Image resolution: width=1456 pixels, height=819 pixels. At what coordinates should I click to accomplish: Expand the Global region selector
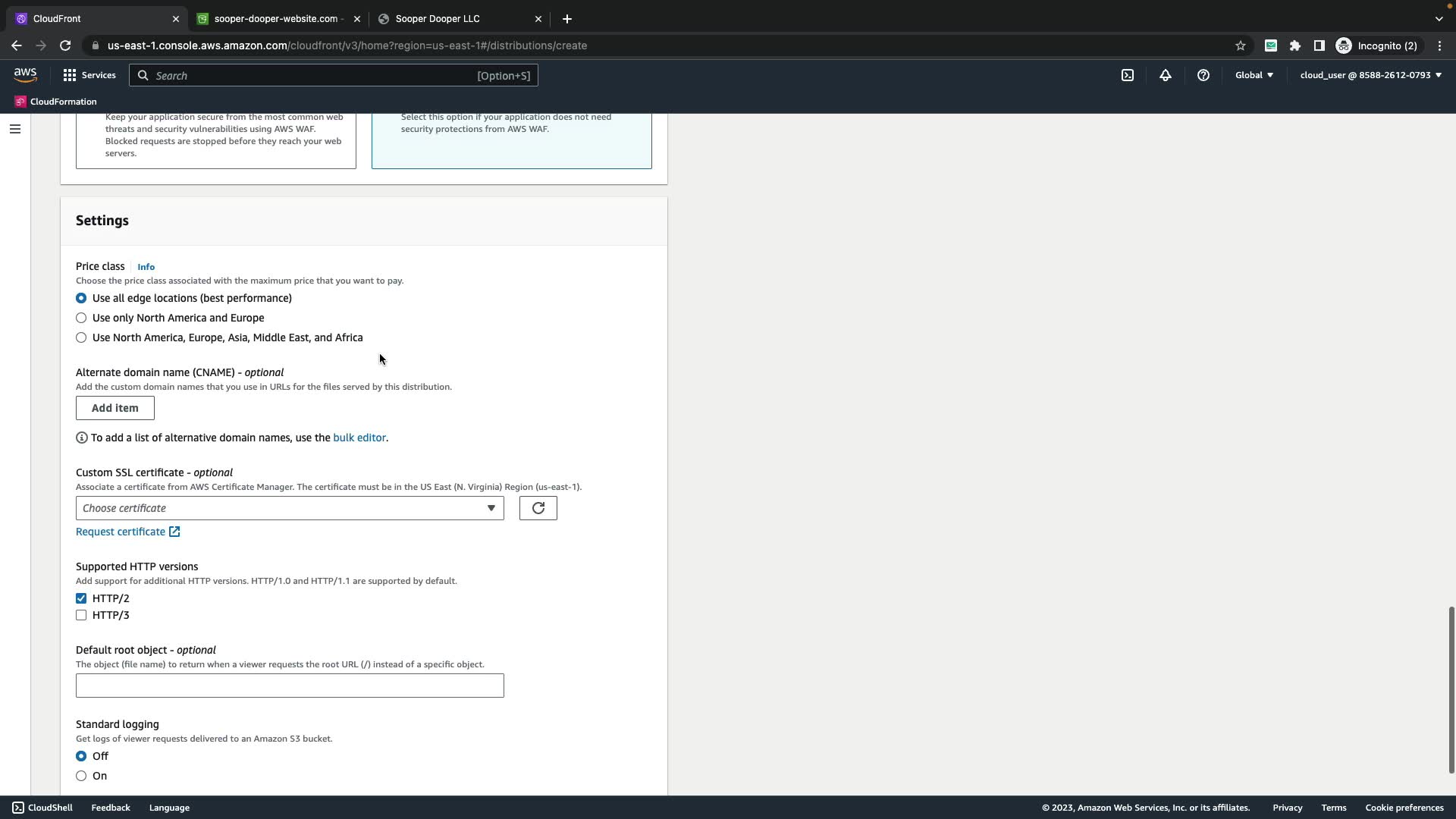click(x=1254, y=75)
